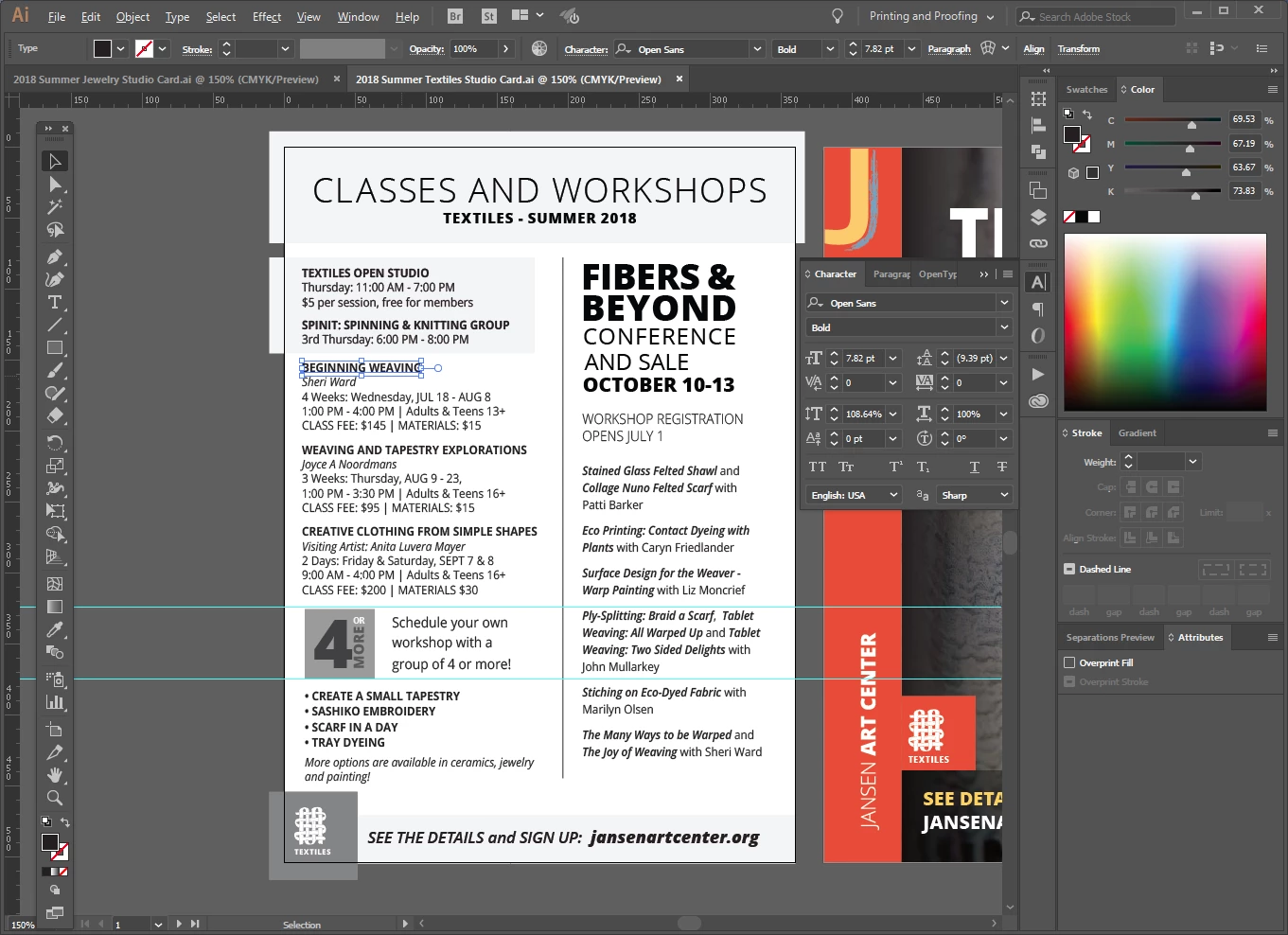This screenshot has height=935, width=1288.
Task: Select the Lasso tool
Action: point(55,230)
